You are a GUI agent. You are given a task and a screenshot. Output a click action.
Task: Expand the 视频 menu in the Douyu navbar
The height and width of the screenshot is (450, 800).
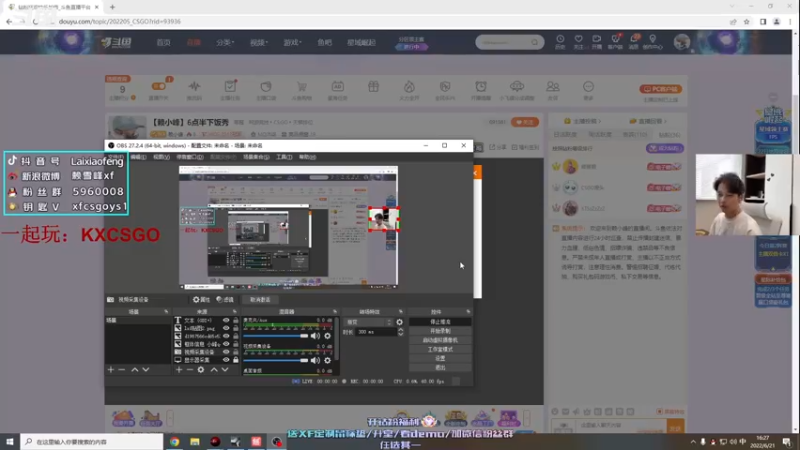click(259, 42)
